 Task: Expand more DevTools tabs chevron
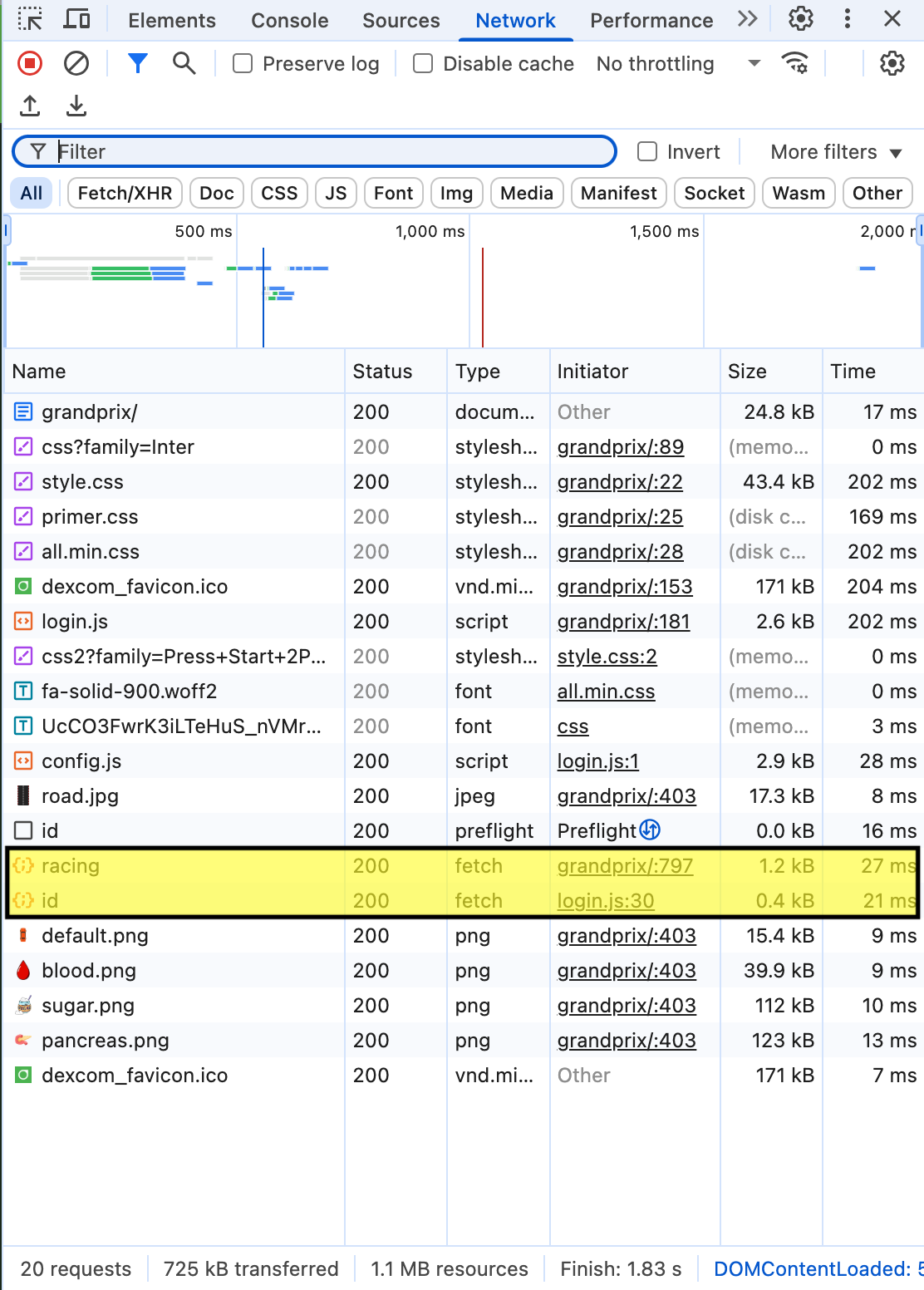pyautogui.click(x=747, y=19)
